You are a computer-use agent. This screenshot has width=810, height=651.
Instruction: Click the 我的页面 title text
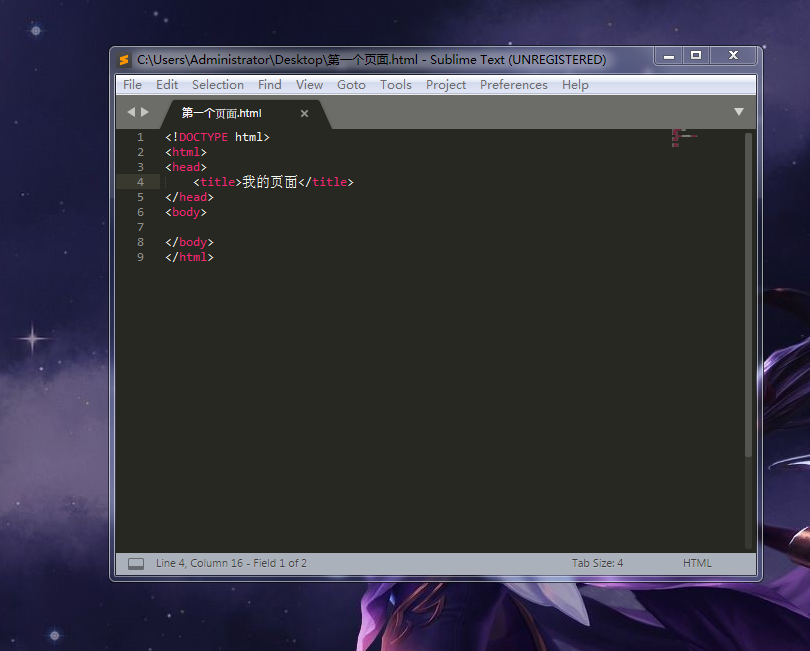tap(270, 182)
